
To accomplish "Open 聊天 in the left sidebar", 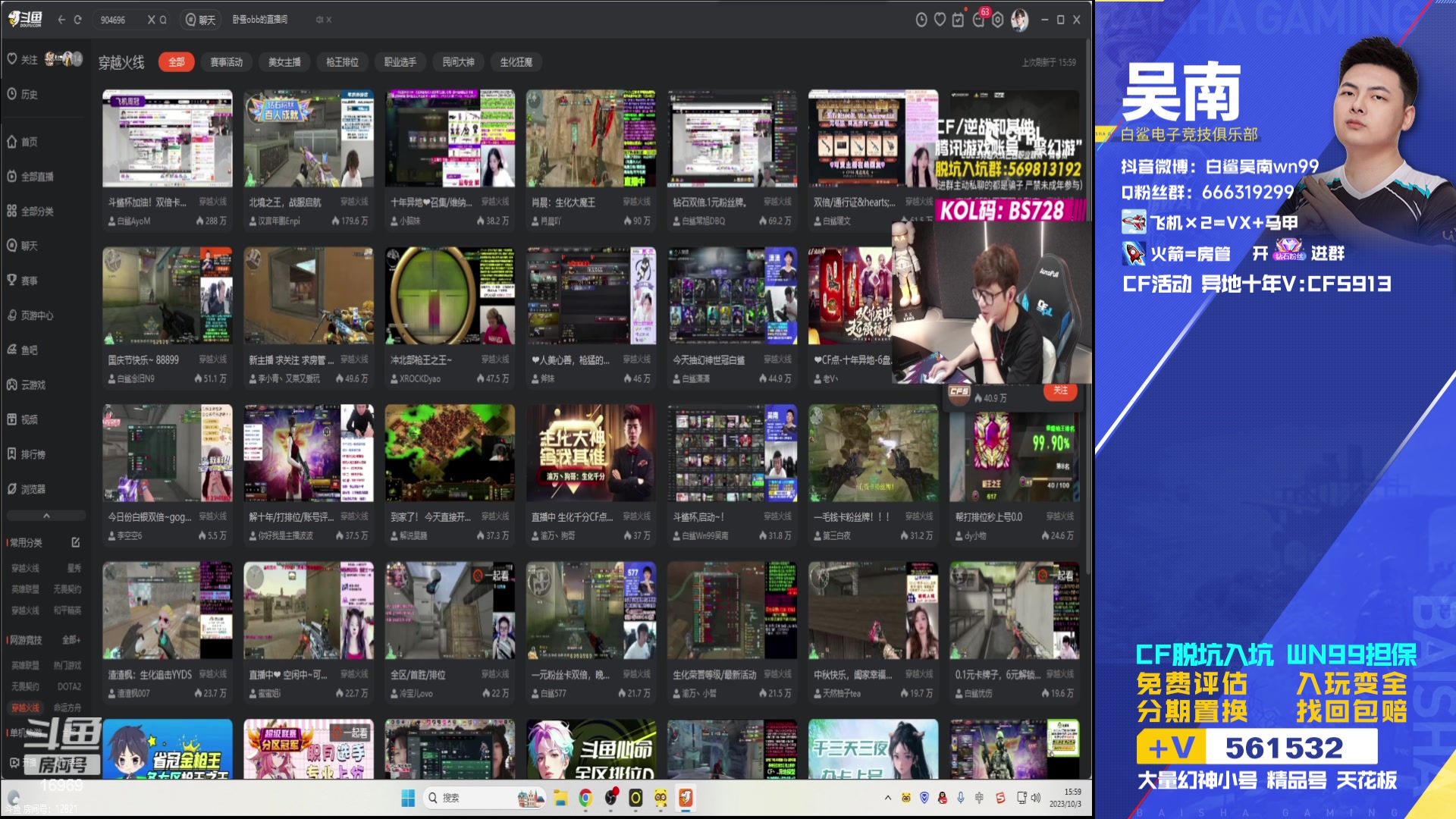I will click(x=22, y=246).
